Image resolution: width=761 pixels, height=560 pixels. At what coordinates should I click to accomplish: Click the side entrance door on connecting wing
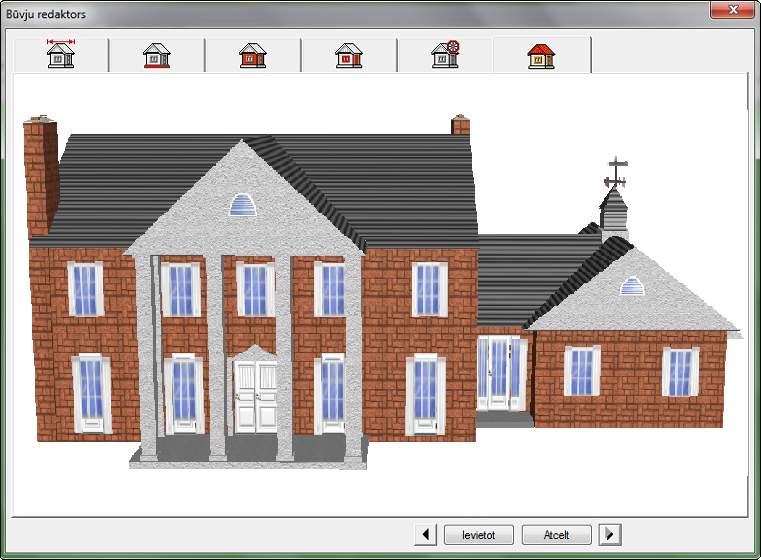[499, 373]
